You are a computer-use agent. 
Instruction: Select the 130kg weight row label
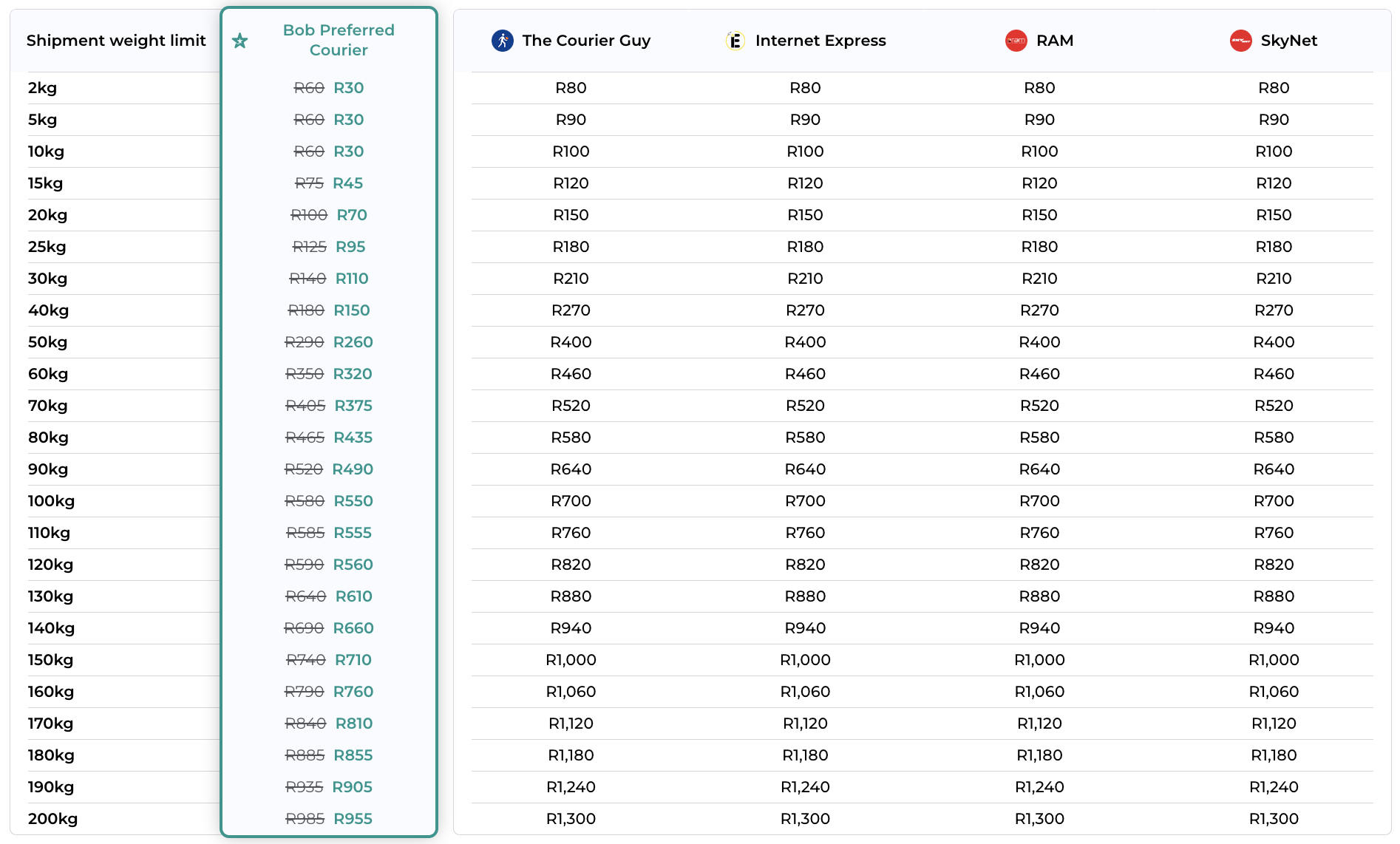tap(50, 596)
